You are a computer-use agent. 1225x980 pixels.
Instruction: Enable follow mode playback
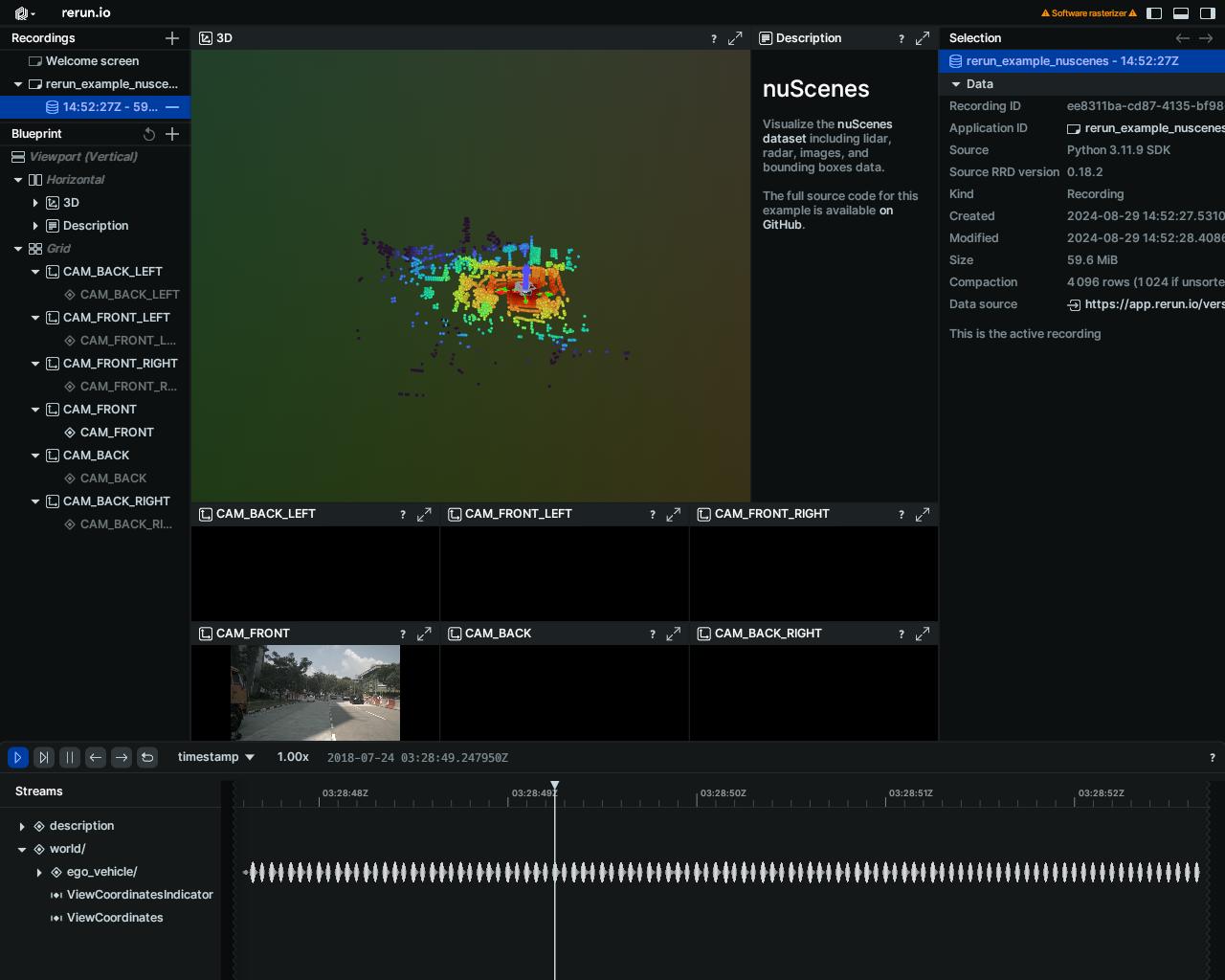coord(44,757)
